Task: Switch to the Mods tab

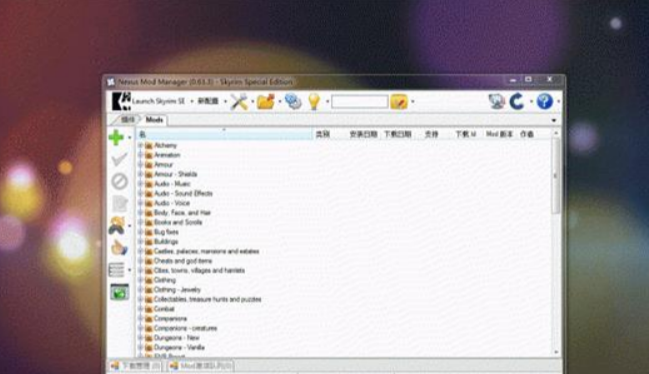Action: click(x=154, y=120)
